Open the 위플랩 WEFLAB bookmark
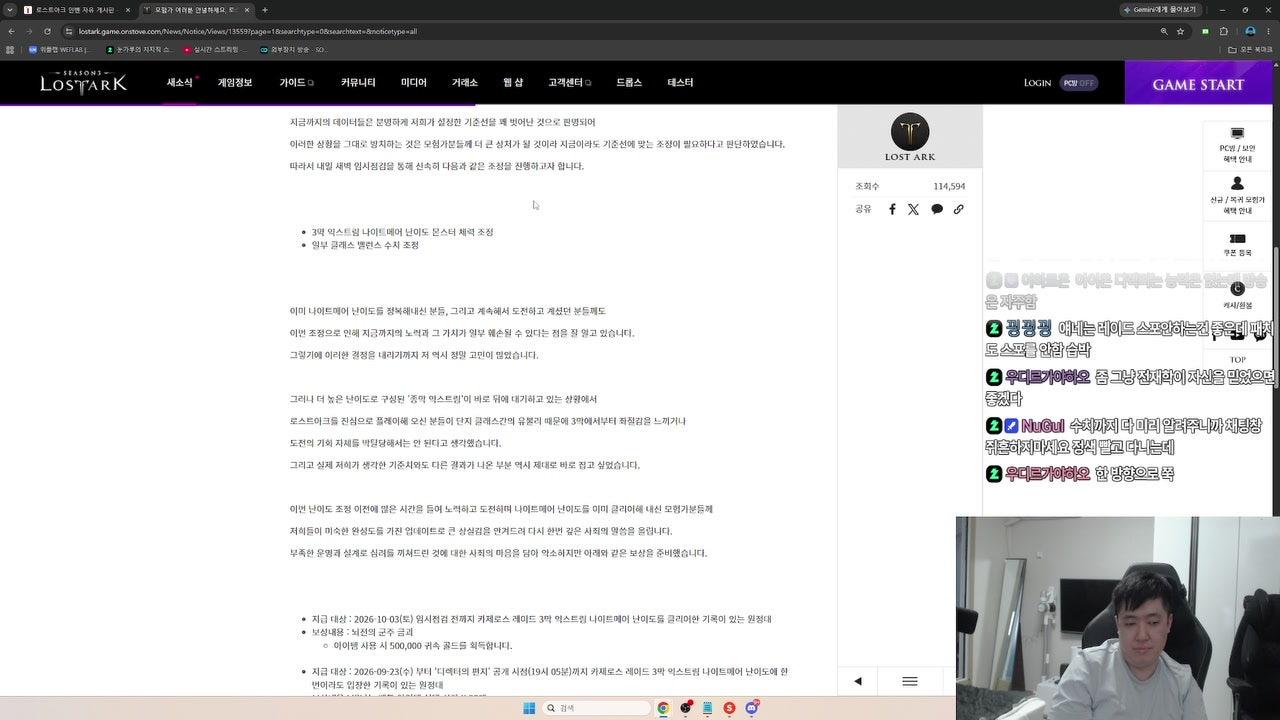1280x720 pixels. [x=59, y=49]
